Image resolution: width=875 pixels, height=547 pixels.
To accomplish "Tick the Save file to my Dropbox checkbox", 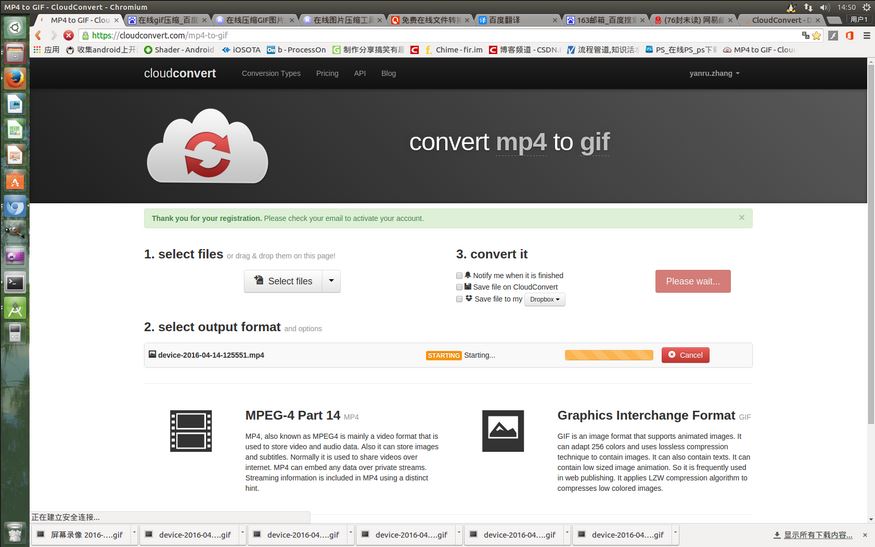I will point(459,299).
